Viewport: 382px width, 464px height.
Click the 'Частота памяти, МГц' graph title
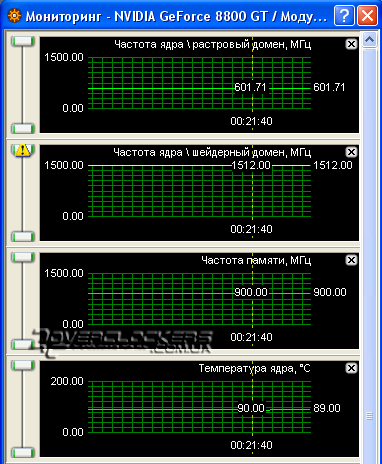[x=256, y=260]
